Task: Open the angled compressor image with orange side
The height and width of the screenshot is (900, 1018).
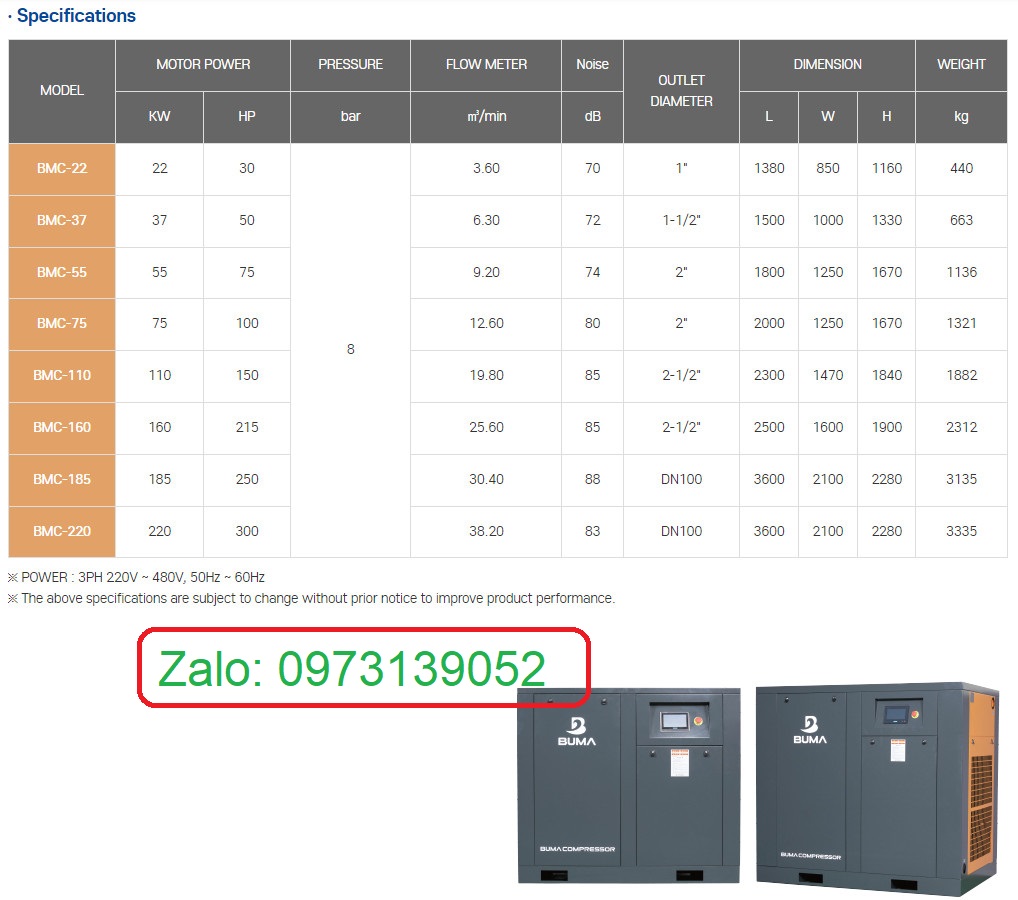Action: coord(878,788)
